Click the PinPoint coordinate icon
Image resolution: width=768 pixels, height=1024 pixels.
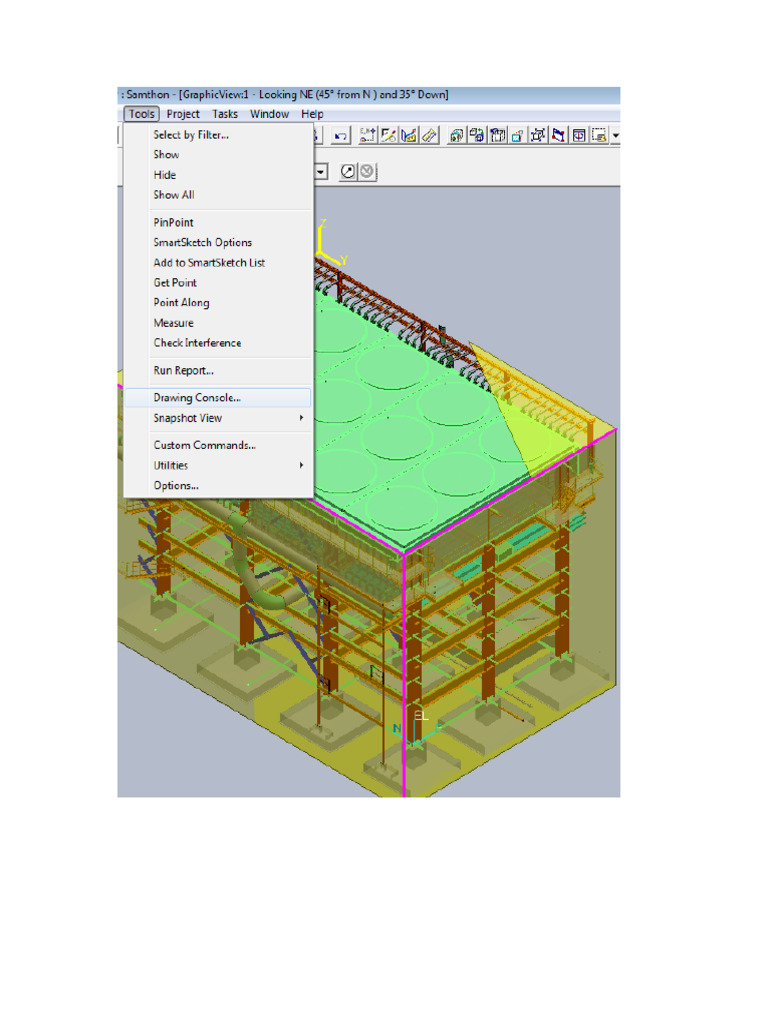[368, 135]
